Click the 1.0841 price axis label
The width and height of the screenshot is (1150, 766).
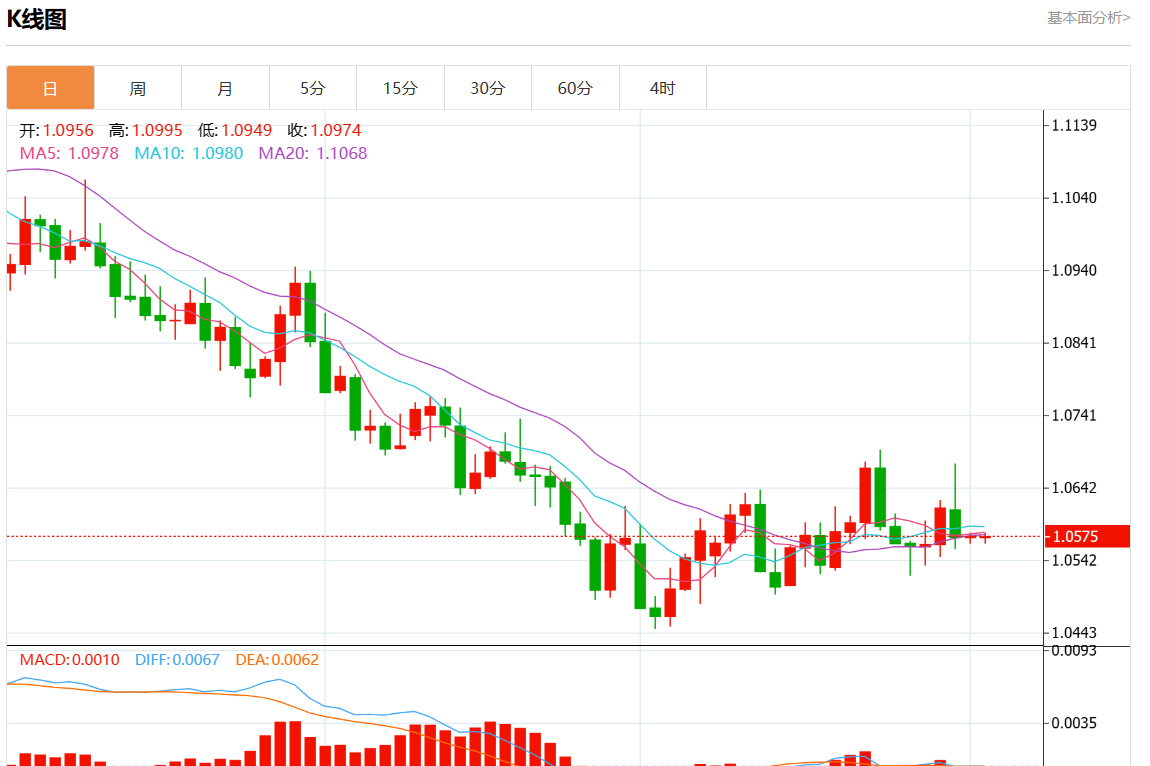[x=1074, y=343]
